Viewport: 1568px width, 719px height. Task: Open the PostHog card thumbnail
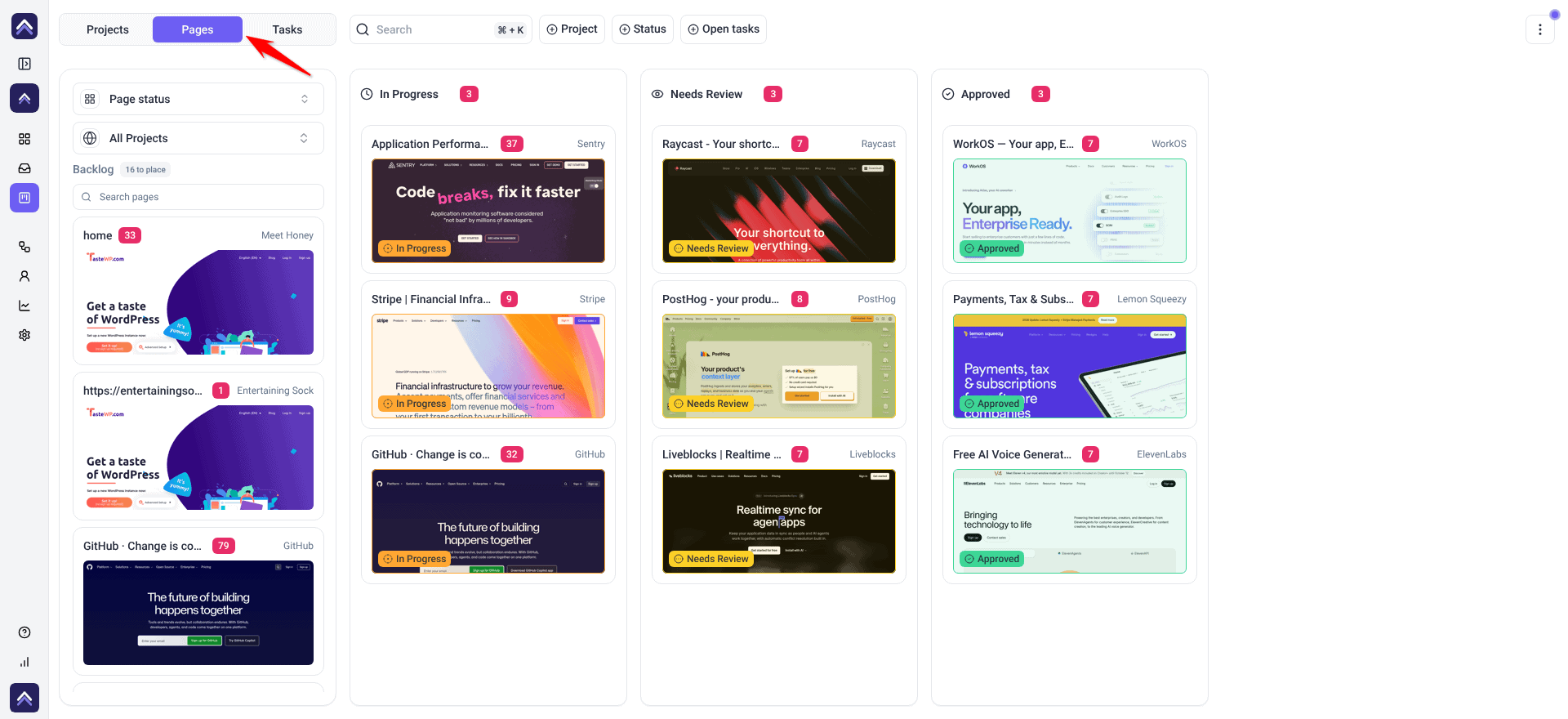(x=779, y=366)
